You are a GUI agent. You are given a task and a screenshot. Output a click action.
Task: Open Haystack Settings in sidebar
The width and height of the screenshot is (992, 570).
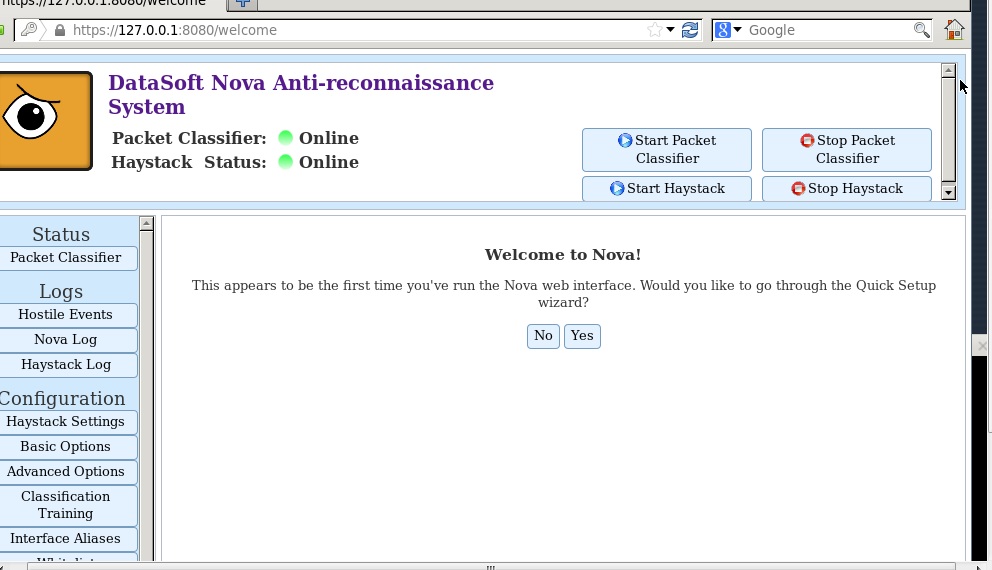66,421
